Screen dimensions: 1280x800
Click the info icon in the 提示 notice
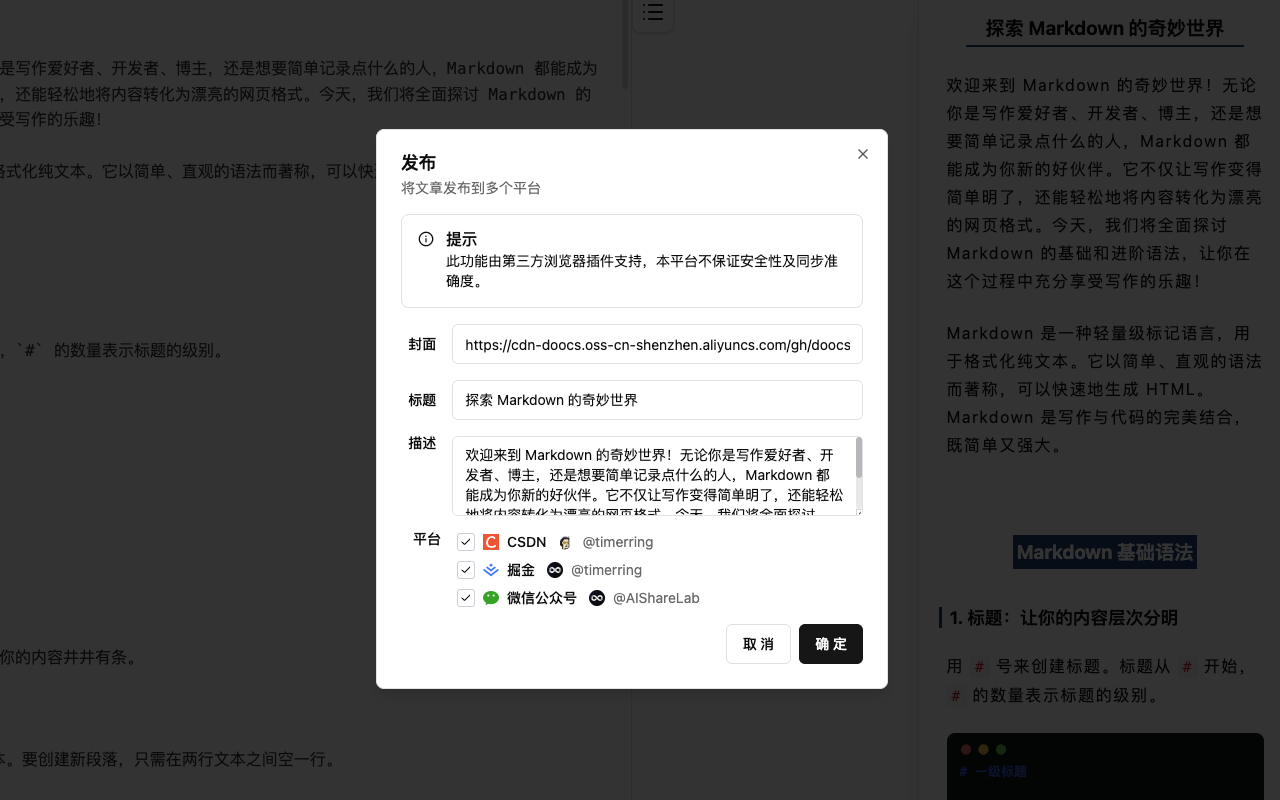(426, 239)
